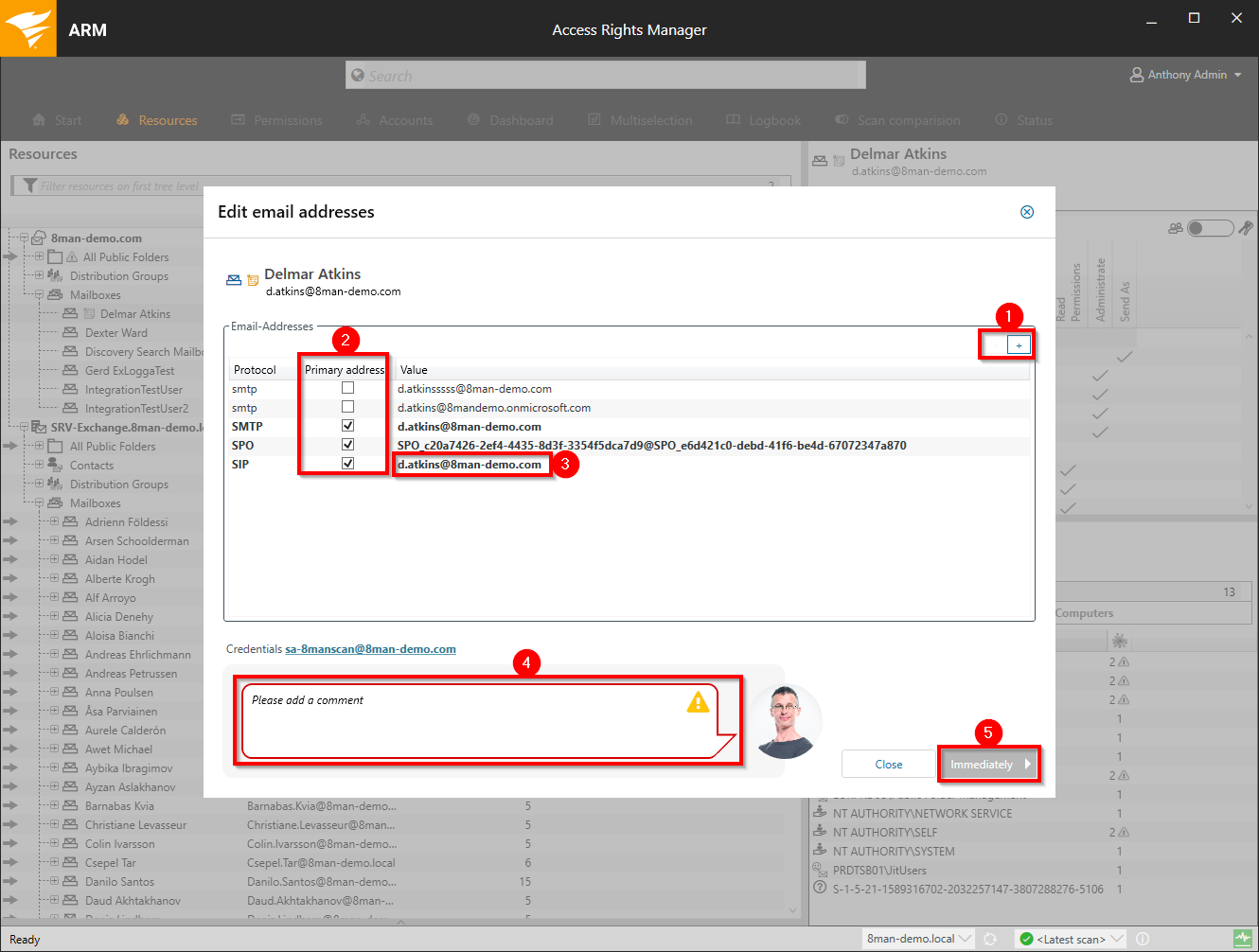
Task: Click the Immediately button
Action: [989, 765]
